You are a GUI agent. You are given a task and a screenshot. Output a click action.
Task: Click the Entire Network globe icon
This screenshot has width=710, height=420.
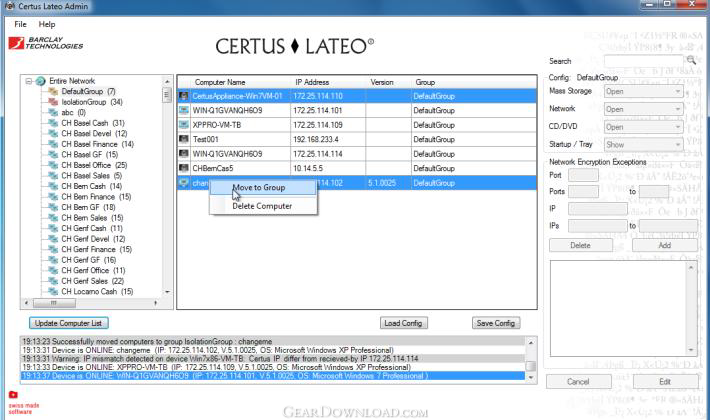click(40, 81)
